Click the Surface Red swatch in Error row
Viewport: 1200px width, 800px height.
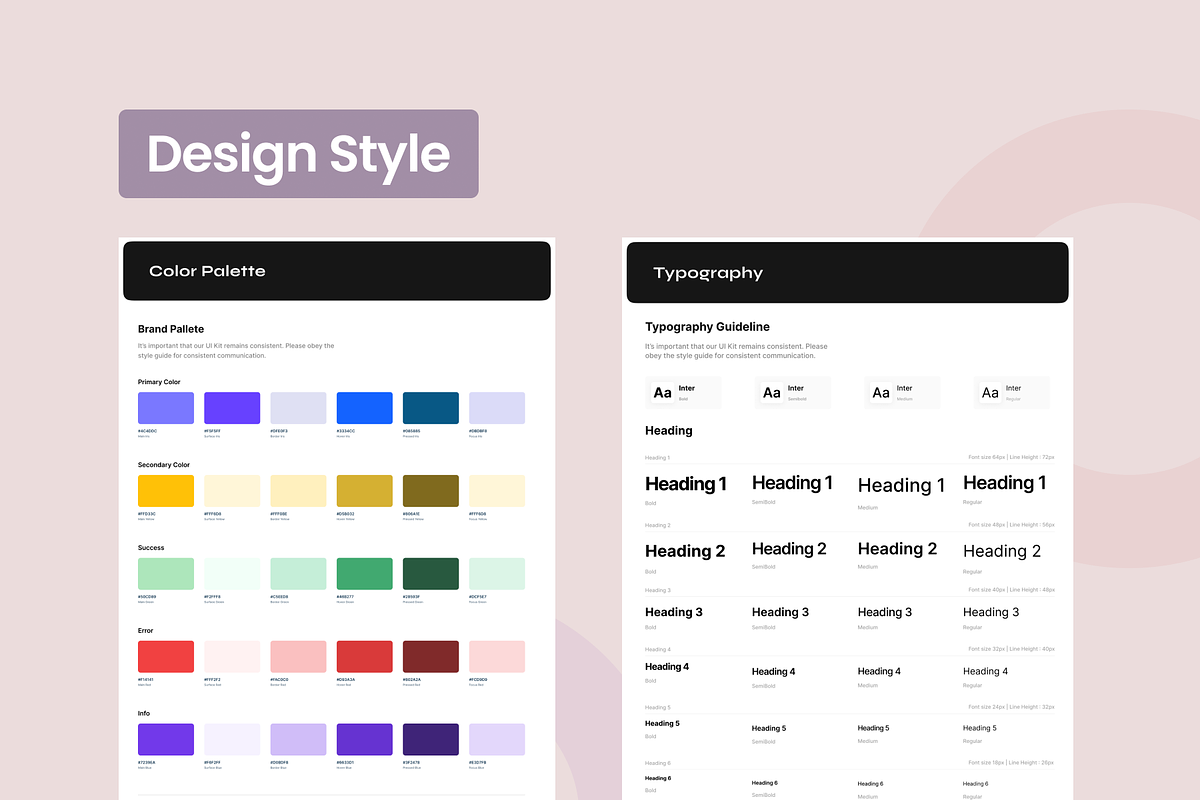click(232, 657)
